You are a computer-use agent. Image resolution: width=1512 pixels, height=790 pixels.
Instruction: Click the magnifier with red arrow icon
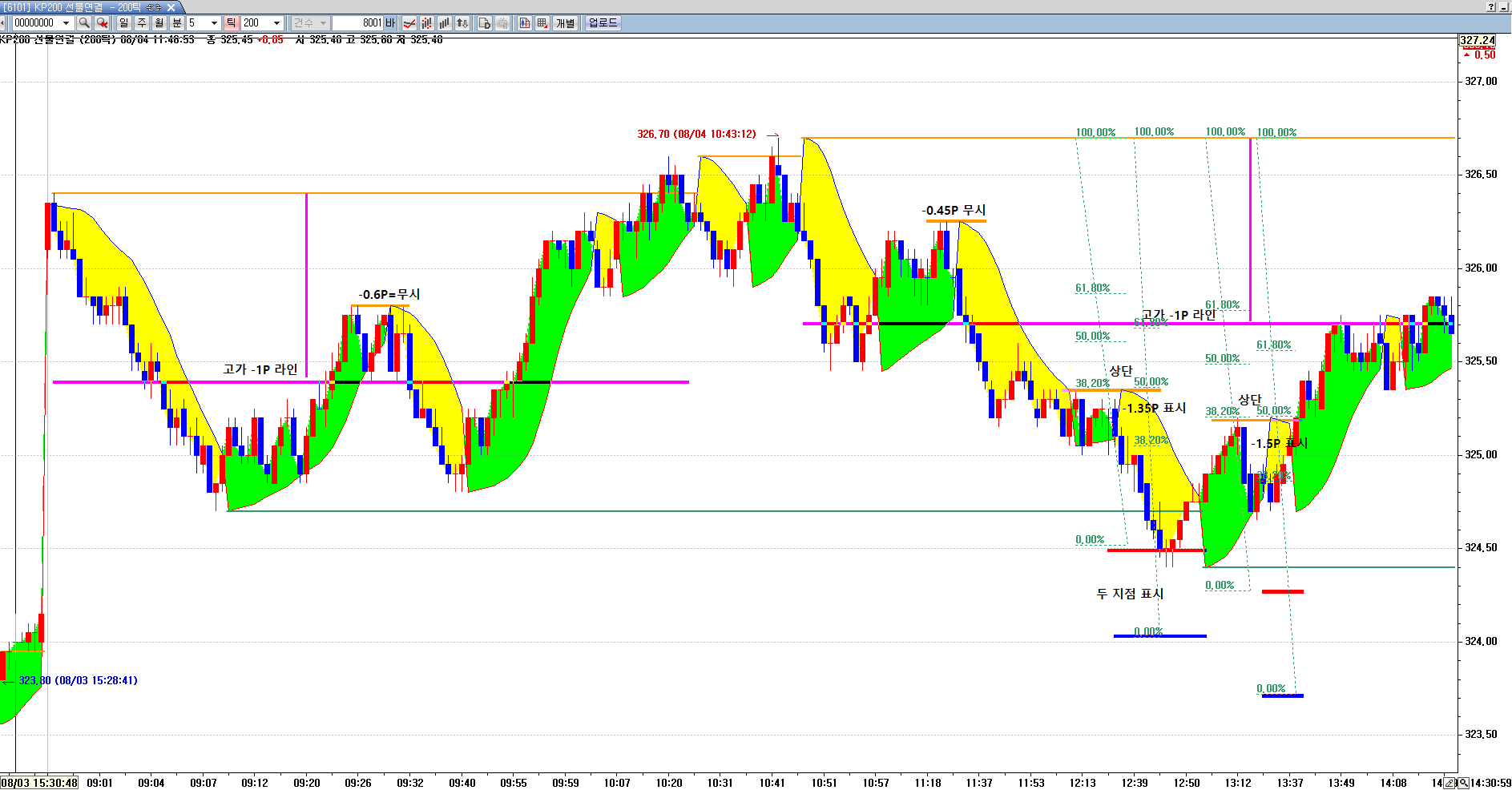pos(102,23)
